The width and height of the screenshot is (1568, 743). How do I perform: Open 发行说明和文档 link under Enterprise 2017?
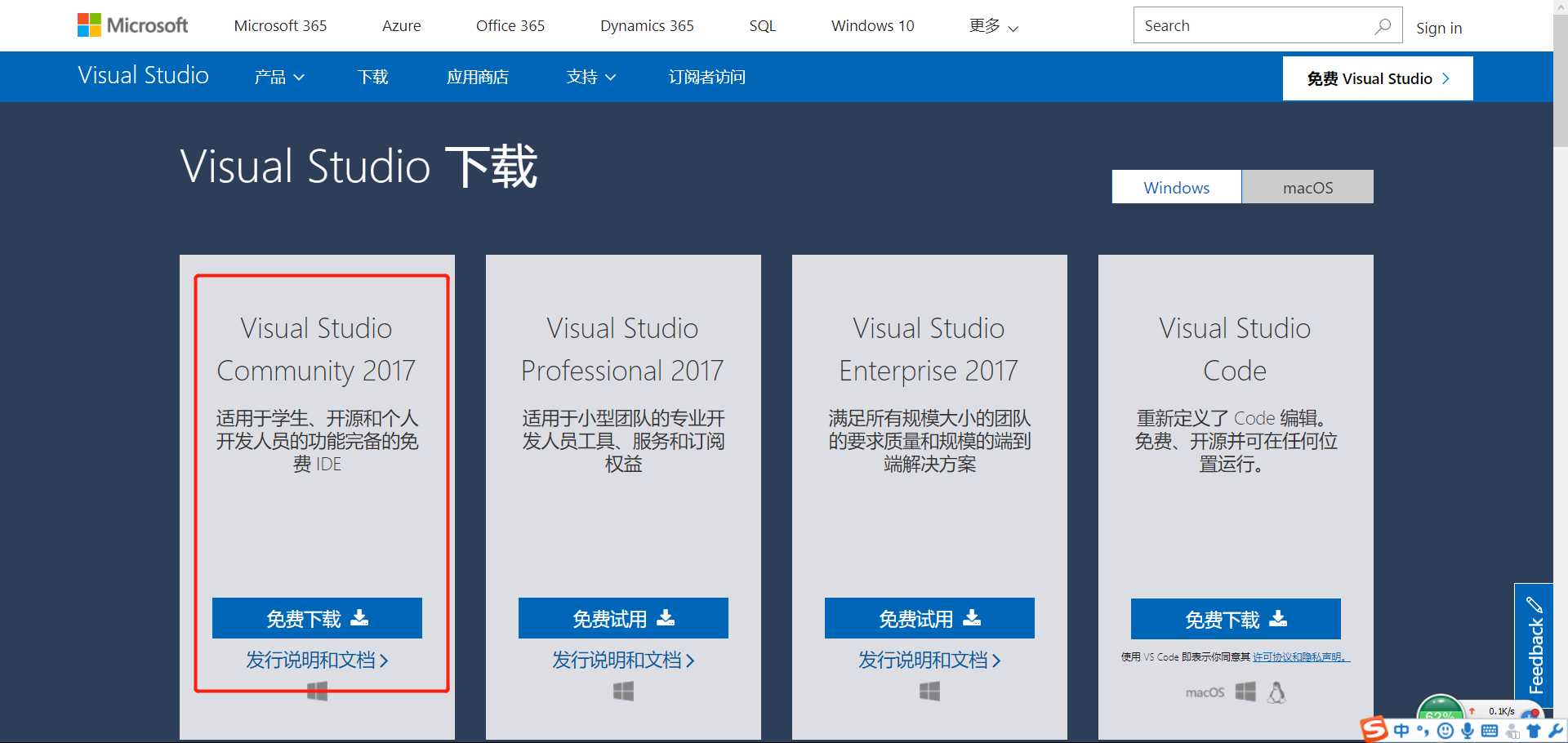(929, 660)
